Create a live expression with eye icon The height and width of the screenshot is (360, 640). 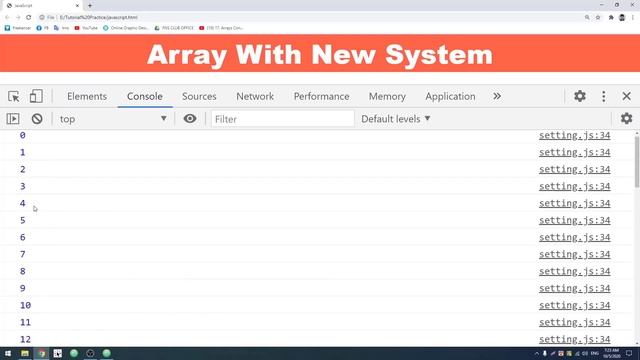190,119
